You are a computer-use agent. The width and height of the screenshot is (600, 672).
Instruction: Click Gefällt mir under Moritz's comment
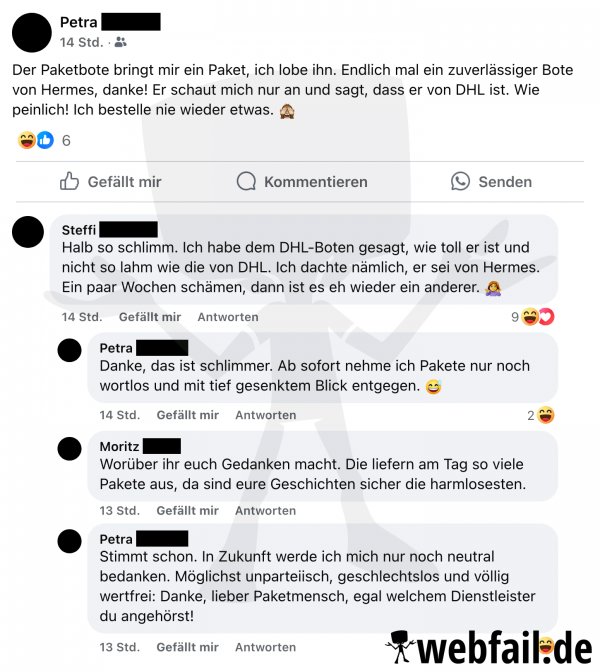(187, 511)
